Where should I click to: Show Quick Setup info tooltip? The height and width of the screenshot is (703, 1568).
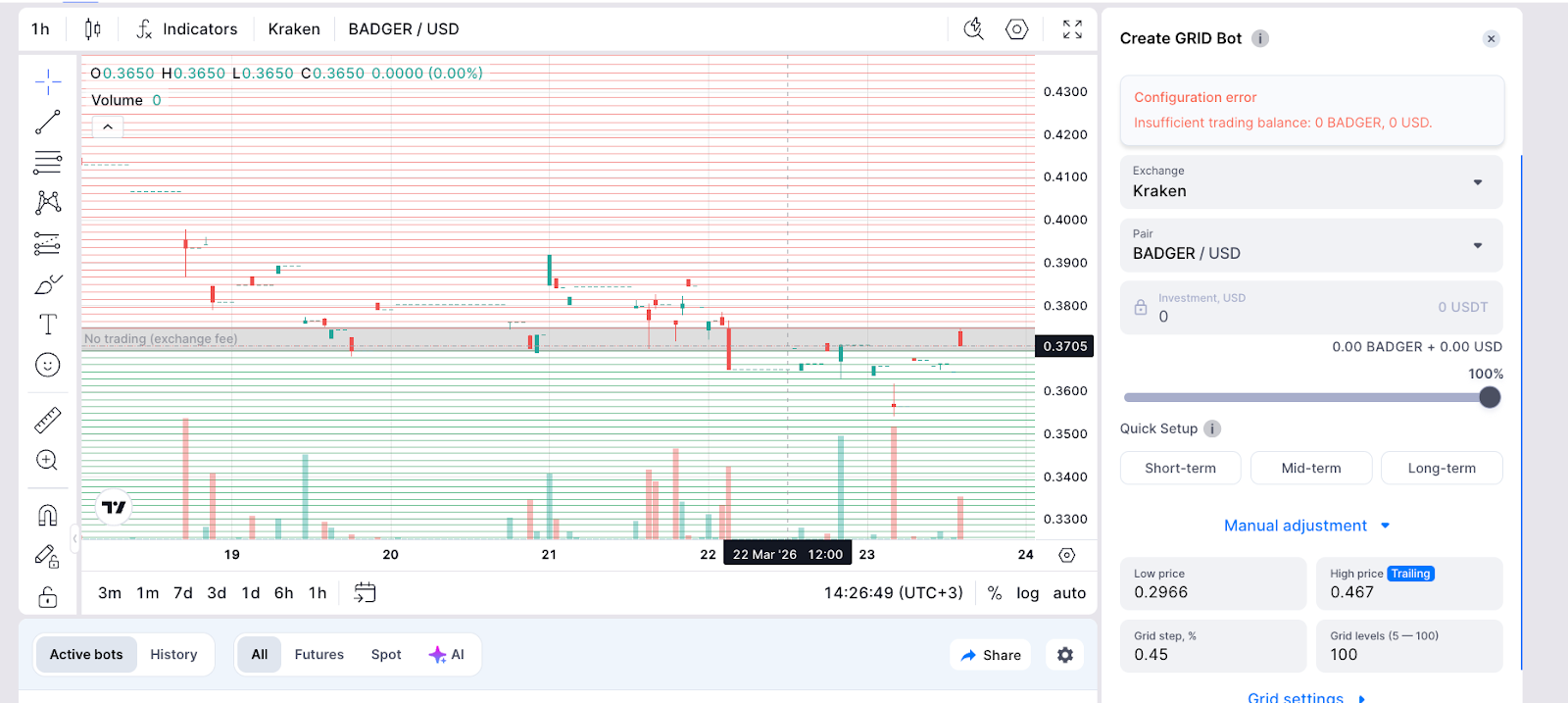(1212, 428)
